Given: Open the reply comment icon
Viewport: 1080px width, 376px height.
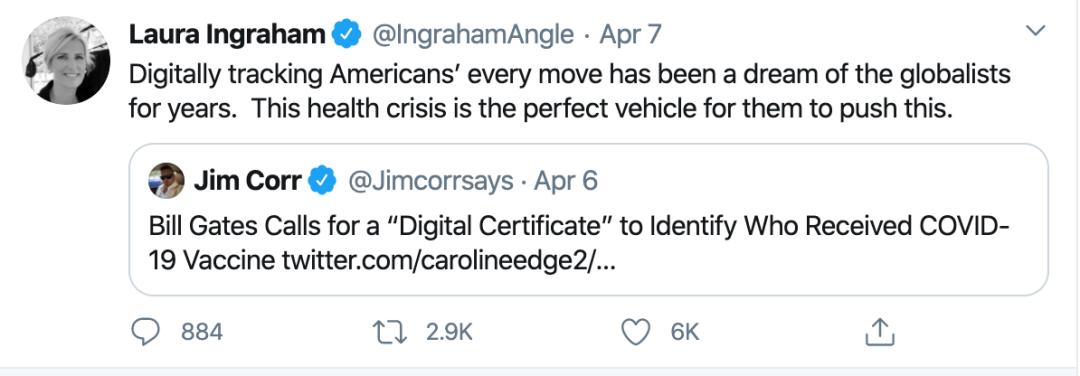Looking at the screenshot, I should pos(145,333).
